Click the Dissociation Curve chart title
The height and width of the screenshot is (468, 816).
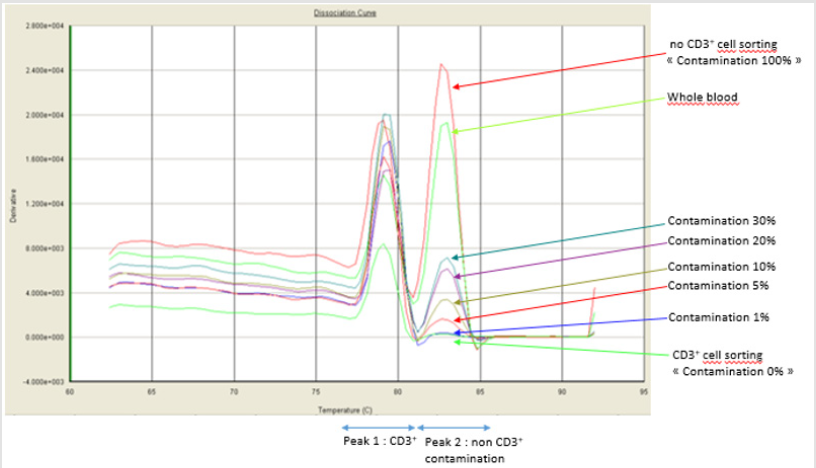(x=345, y=12)
